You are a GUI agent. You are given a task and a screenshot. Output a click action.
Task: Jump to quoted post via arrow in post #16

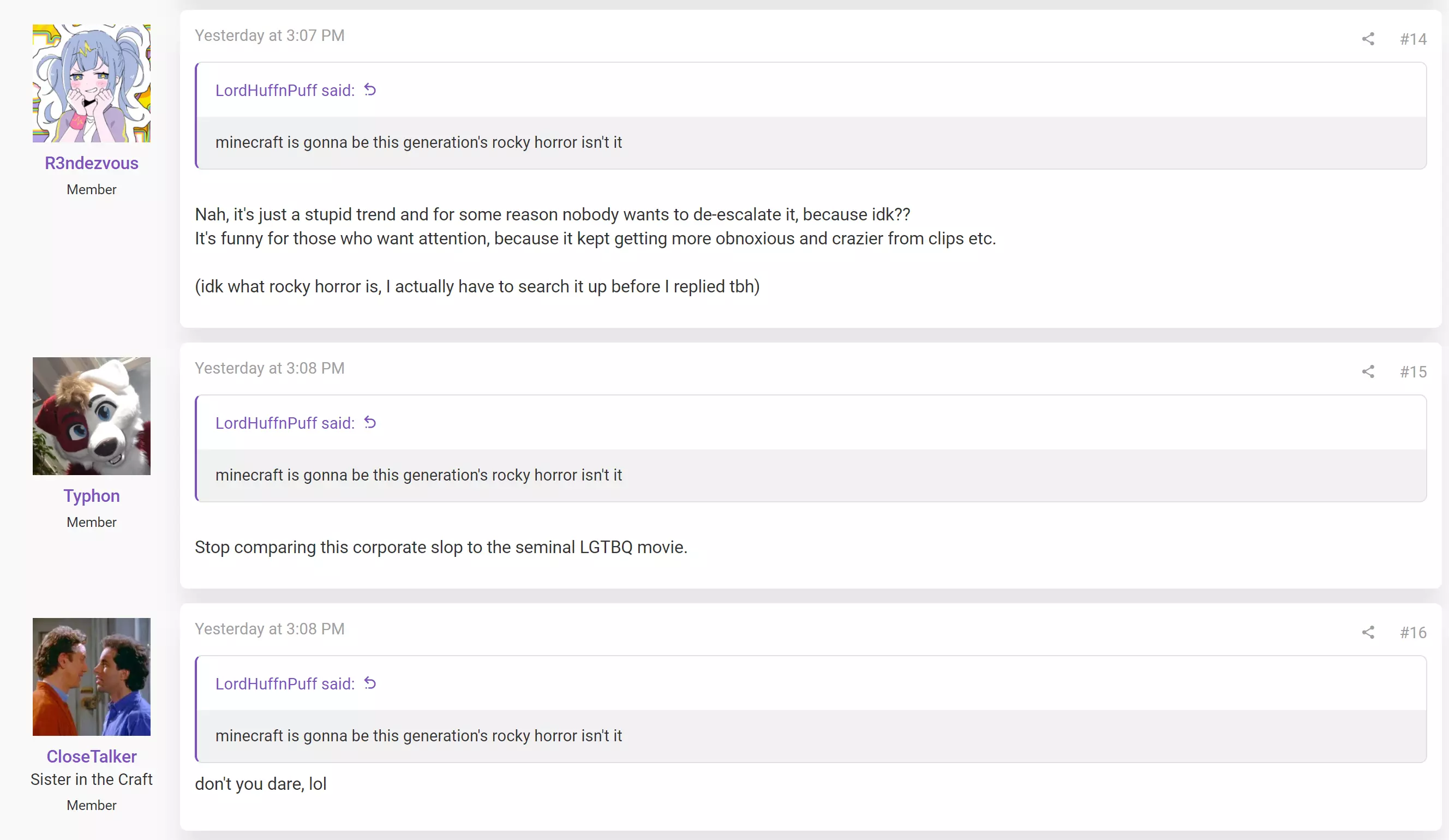coord(370,683)
